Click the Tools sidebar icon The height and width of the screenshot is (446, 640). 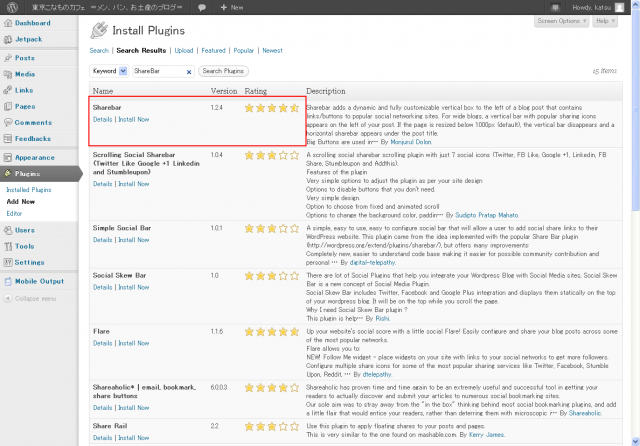pos(8,246)
